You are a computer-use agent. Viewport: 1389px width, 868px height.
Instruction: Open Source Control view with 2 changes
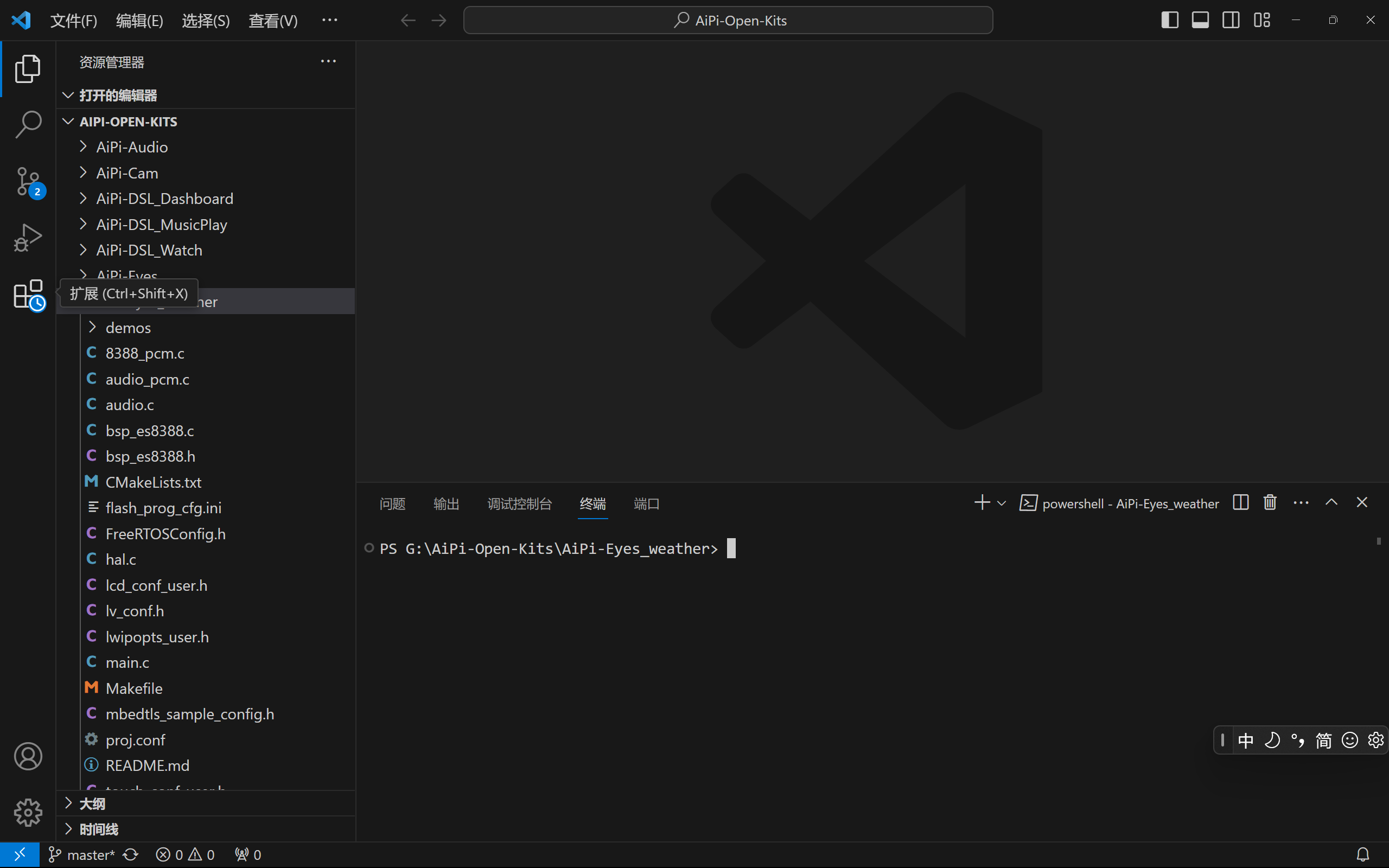[29, 181]
